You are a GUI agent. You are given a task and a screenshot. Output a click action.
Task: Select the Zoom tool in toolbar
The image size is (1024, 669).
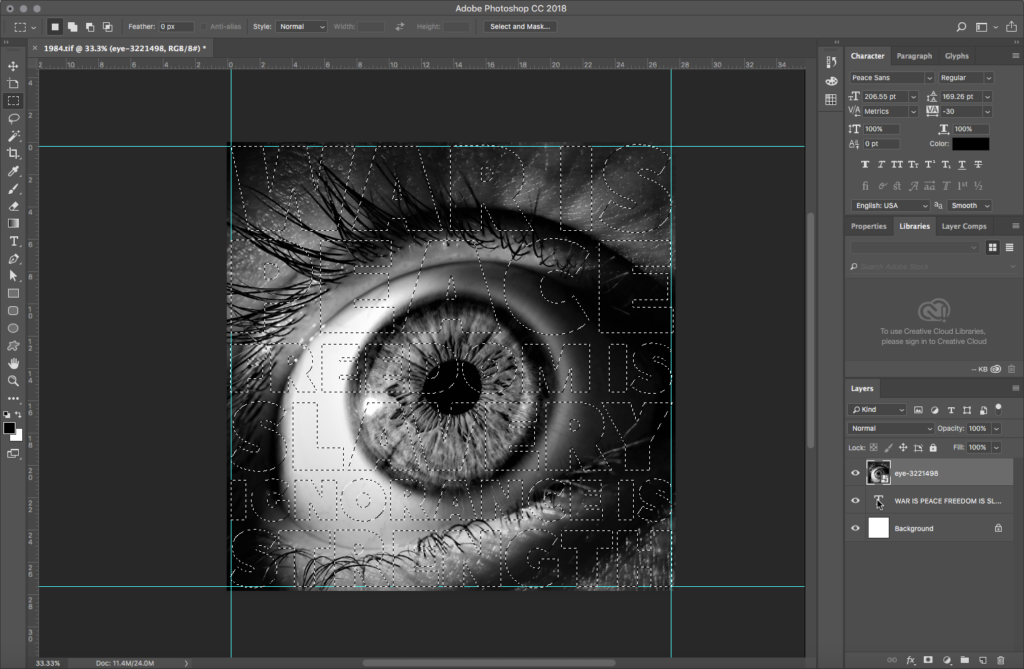coord(13,381)
